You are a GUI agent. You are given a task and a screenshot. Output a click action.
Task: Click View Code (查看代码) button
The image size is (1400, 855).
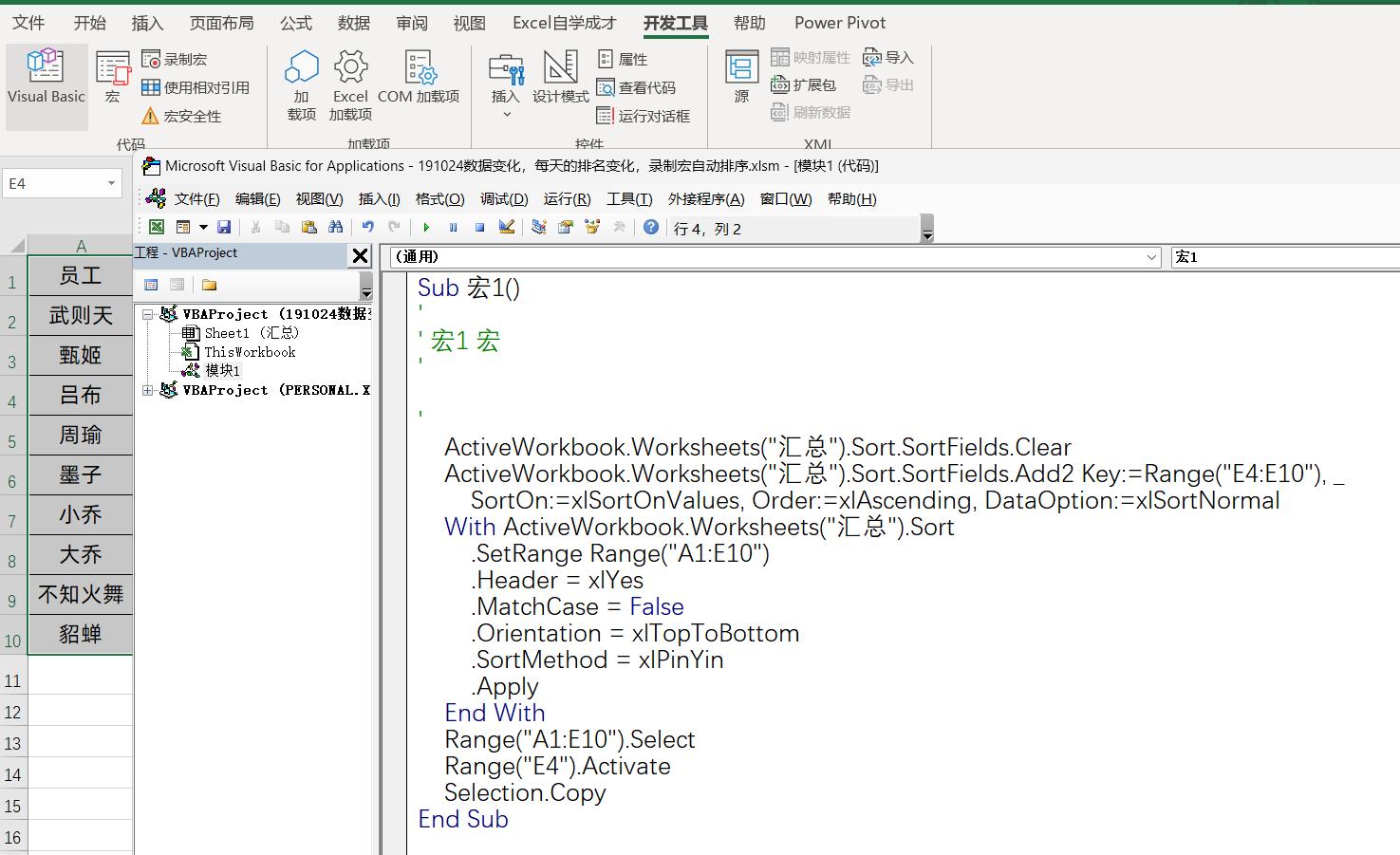[x=637, y=87]
